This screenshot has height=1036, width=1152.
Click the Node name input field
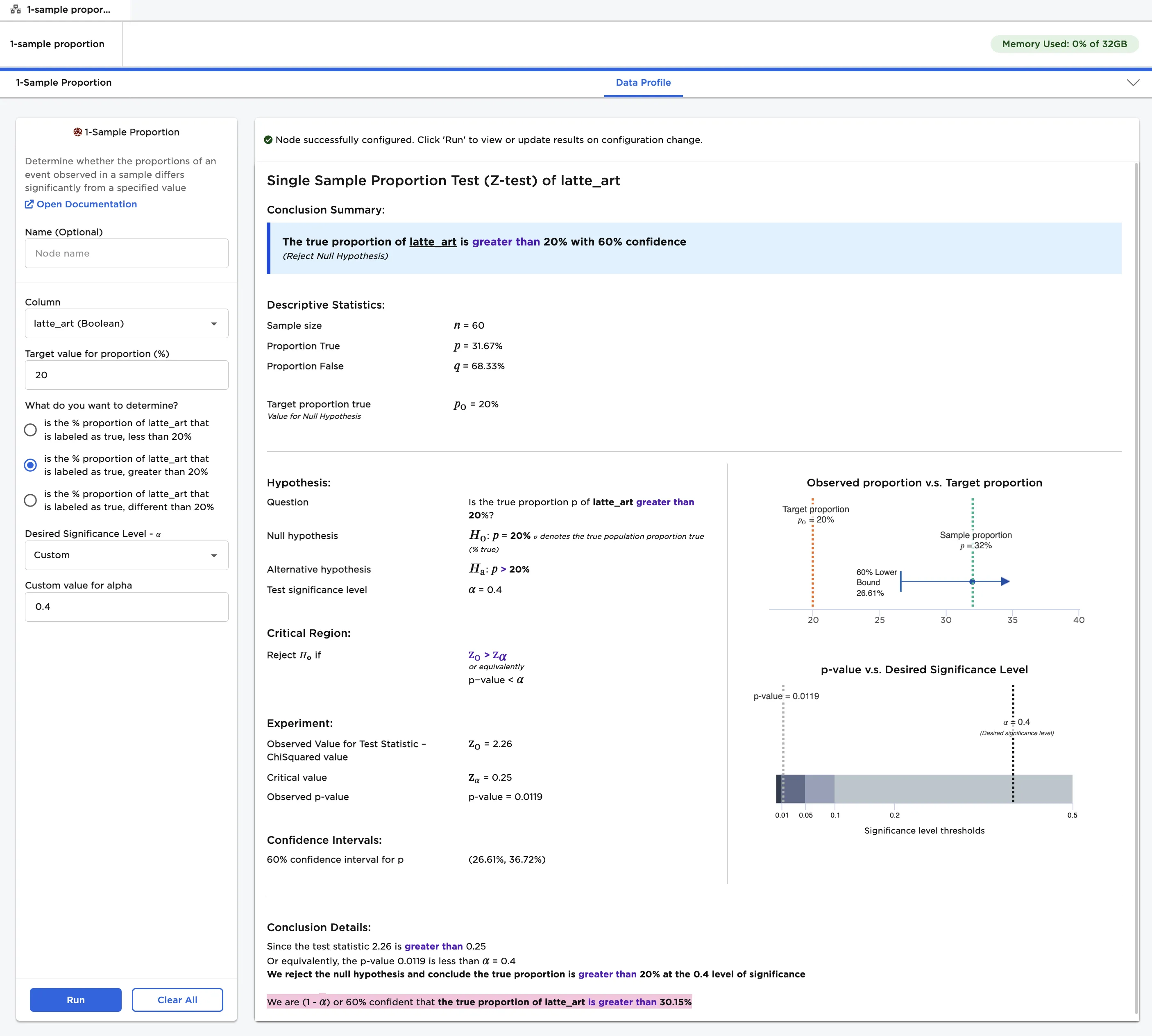coord(126,253)
